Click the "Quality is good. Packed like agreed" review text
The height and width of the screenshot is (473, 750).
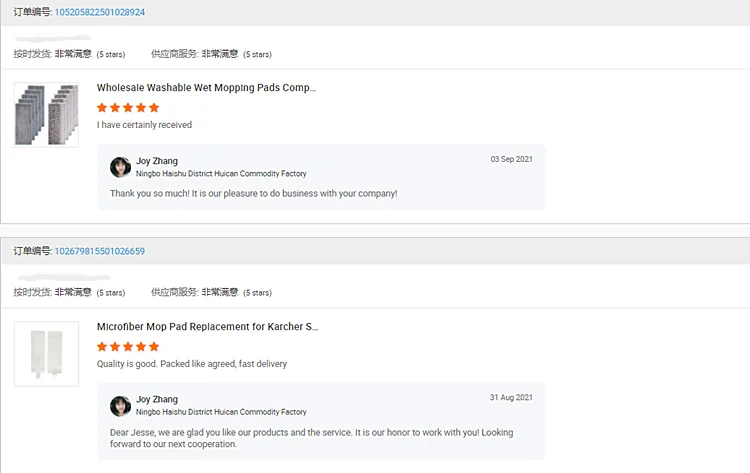coord(191,364)
